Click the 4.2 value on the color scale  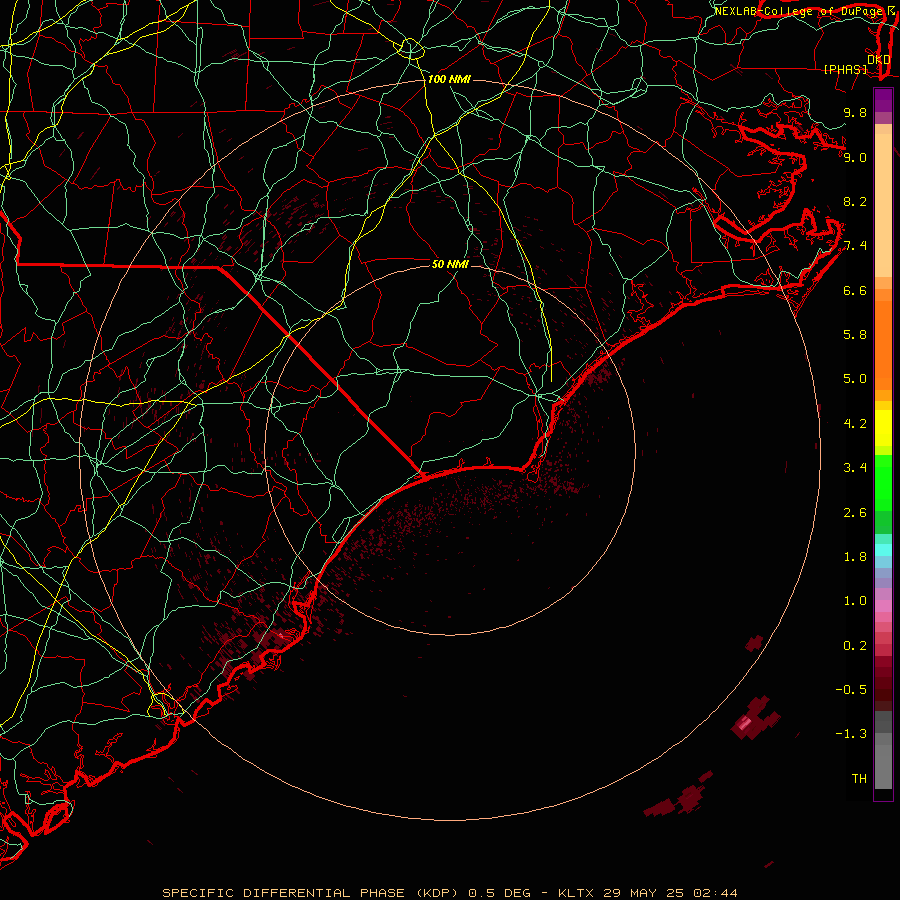855,424
